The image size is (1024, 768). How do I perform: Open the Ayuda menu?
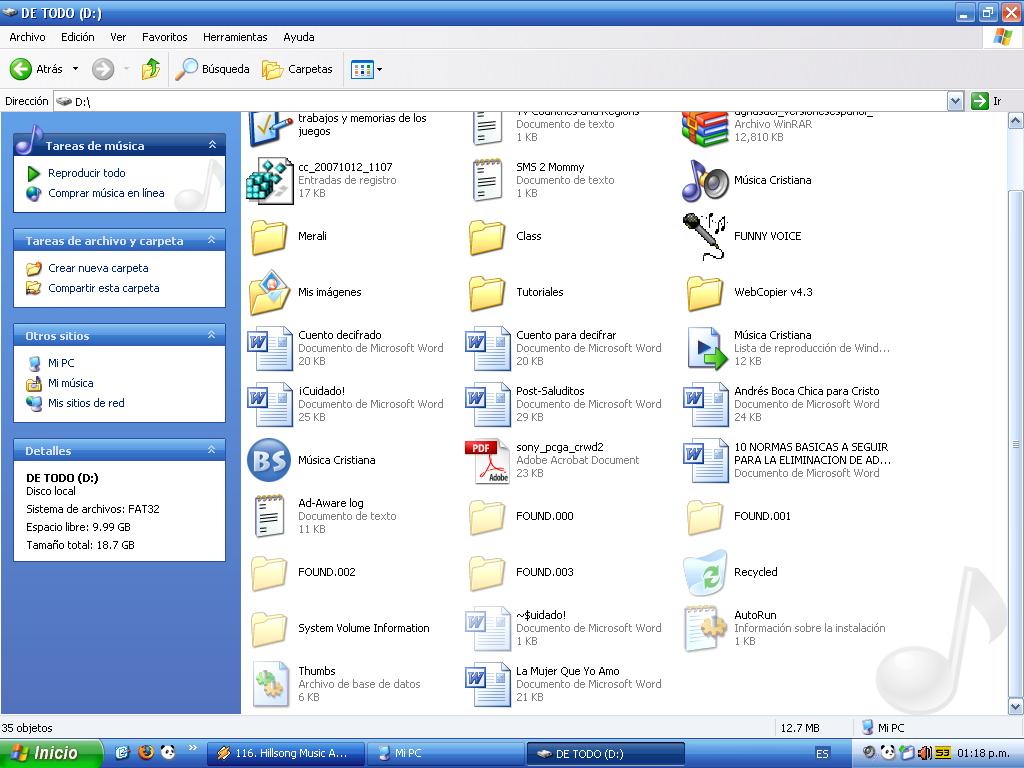298,37
